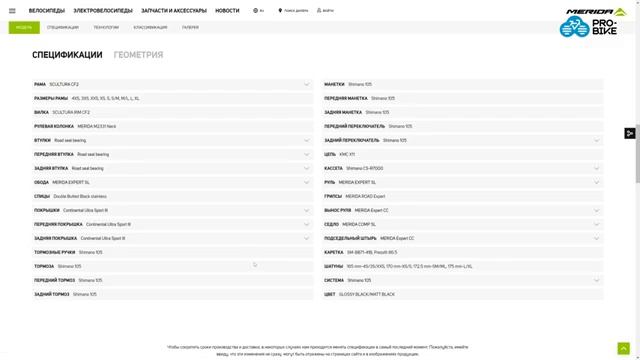640x360 pixels.
Task: Expand the Вынос руля row chevron
Action: 596,210
